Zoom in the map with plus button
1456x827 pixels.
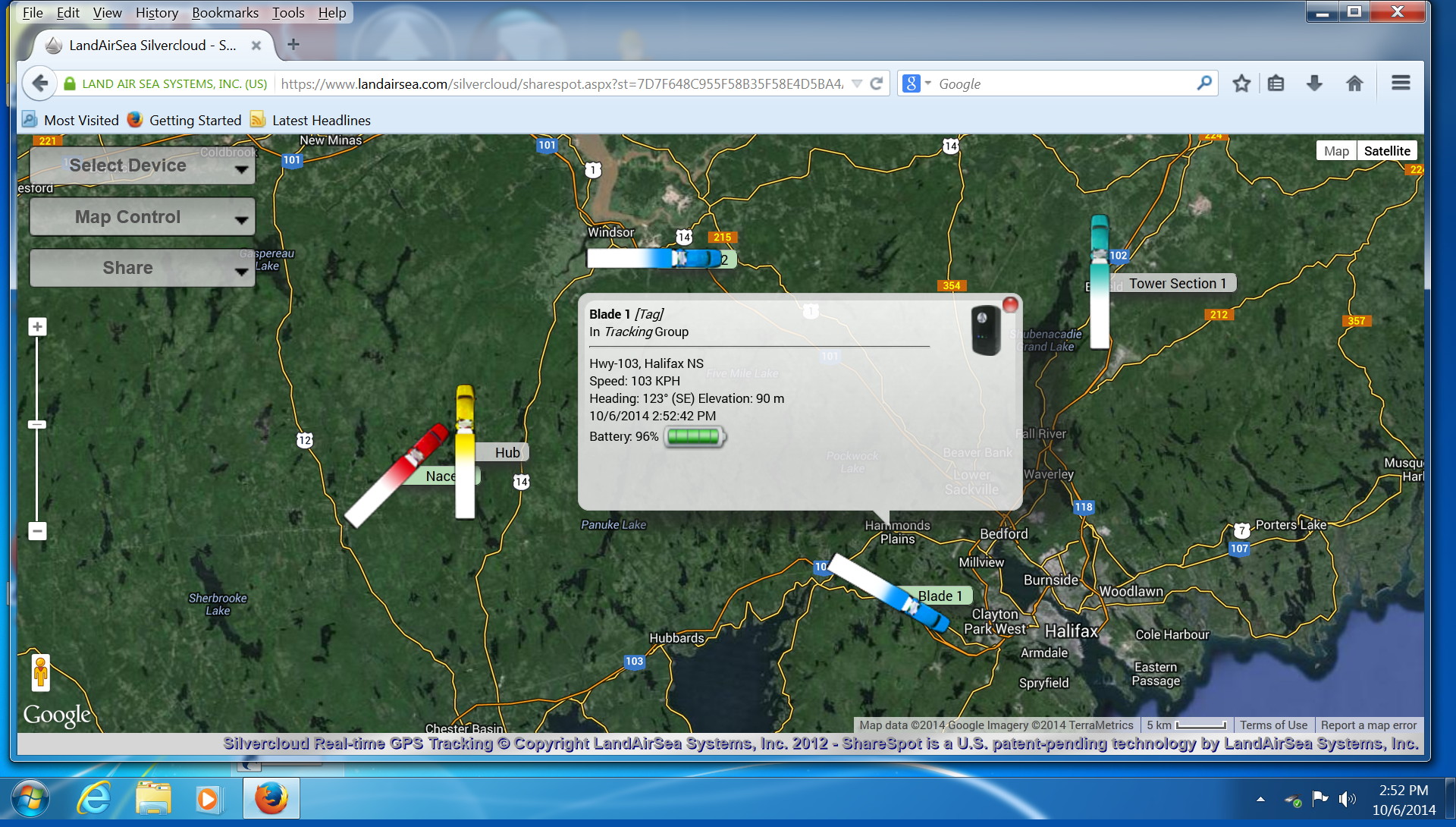pos(37,327)
